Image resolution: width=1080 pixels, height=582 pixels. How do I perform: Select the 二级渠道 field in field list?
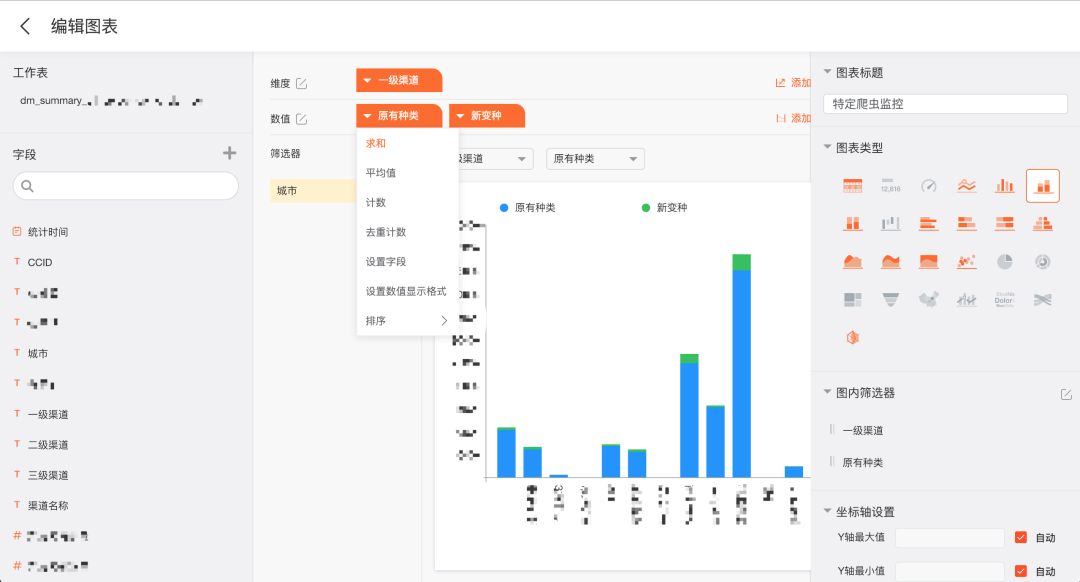pyautogui.click(x=48, y=445)
